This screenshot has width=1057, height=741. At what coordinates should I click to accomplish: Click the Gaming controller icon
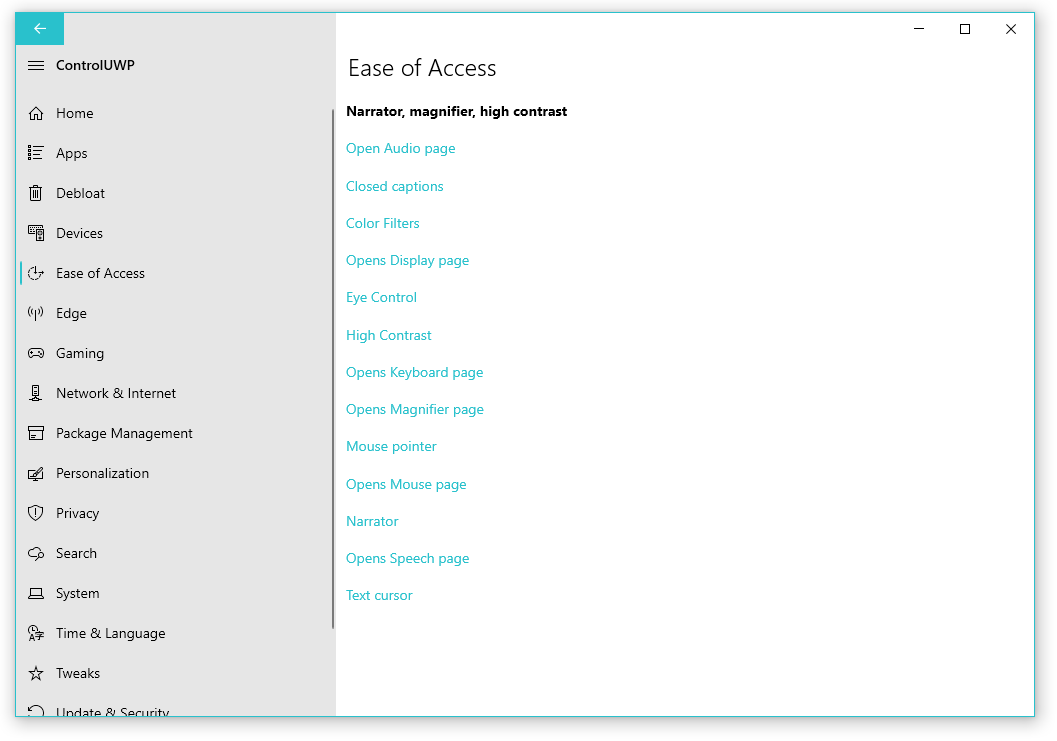[x=36, y=353]
